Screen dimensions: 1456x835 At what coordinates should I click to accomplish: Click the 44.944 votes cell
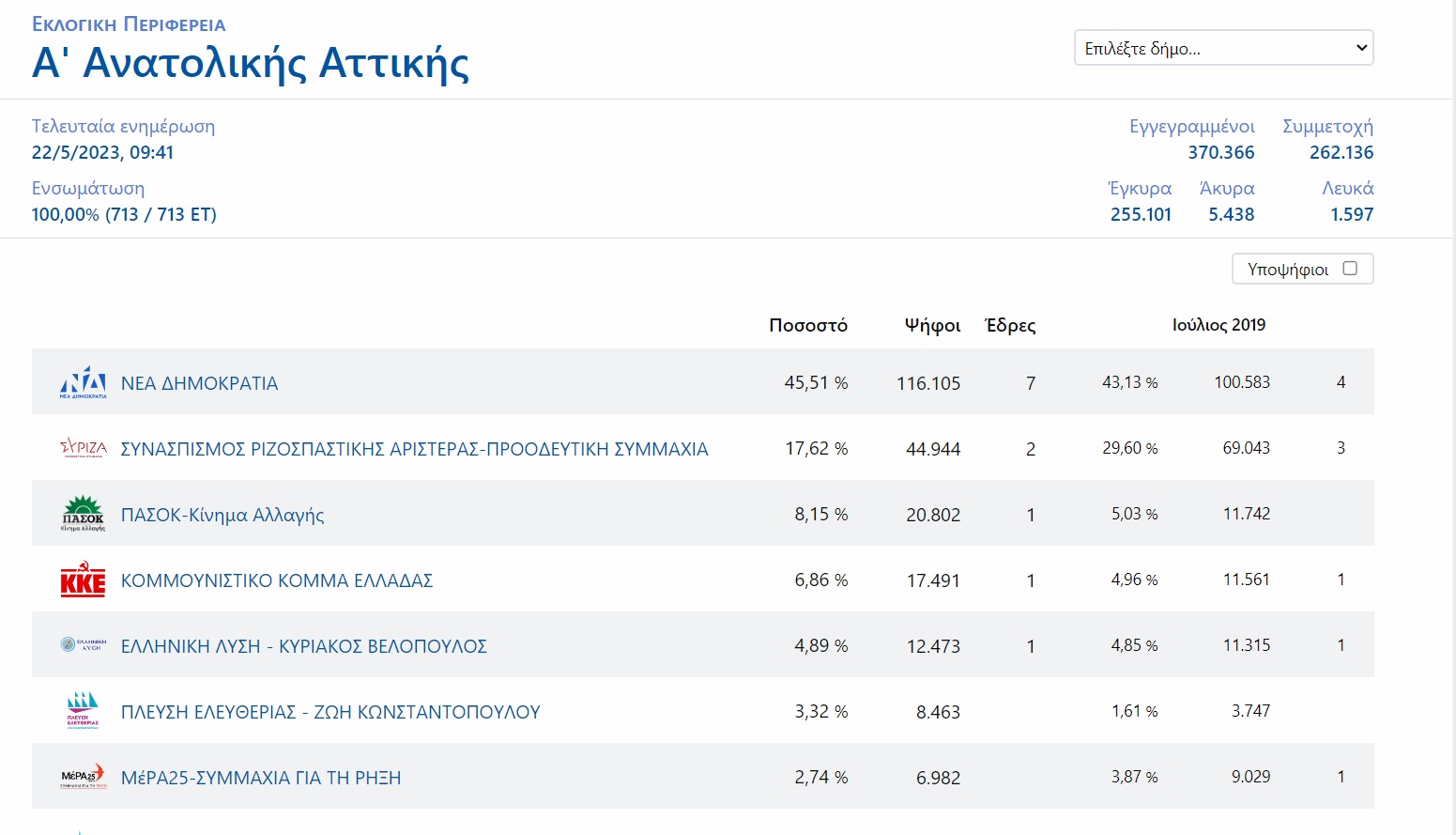[x=933, y=449]
